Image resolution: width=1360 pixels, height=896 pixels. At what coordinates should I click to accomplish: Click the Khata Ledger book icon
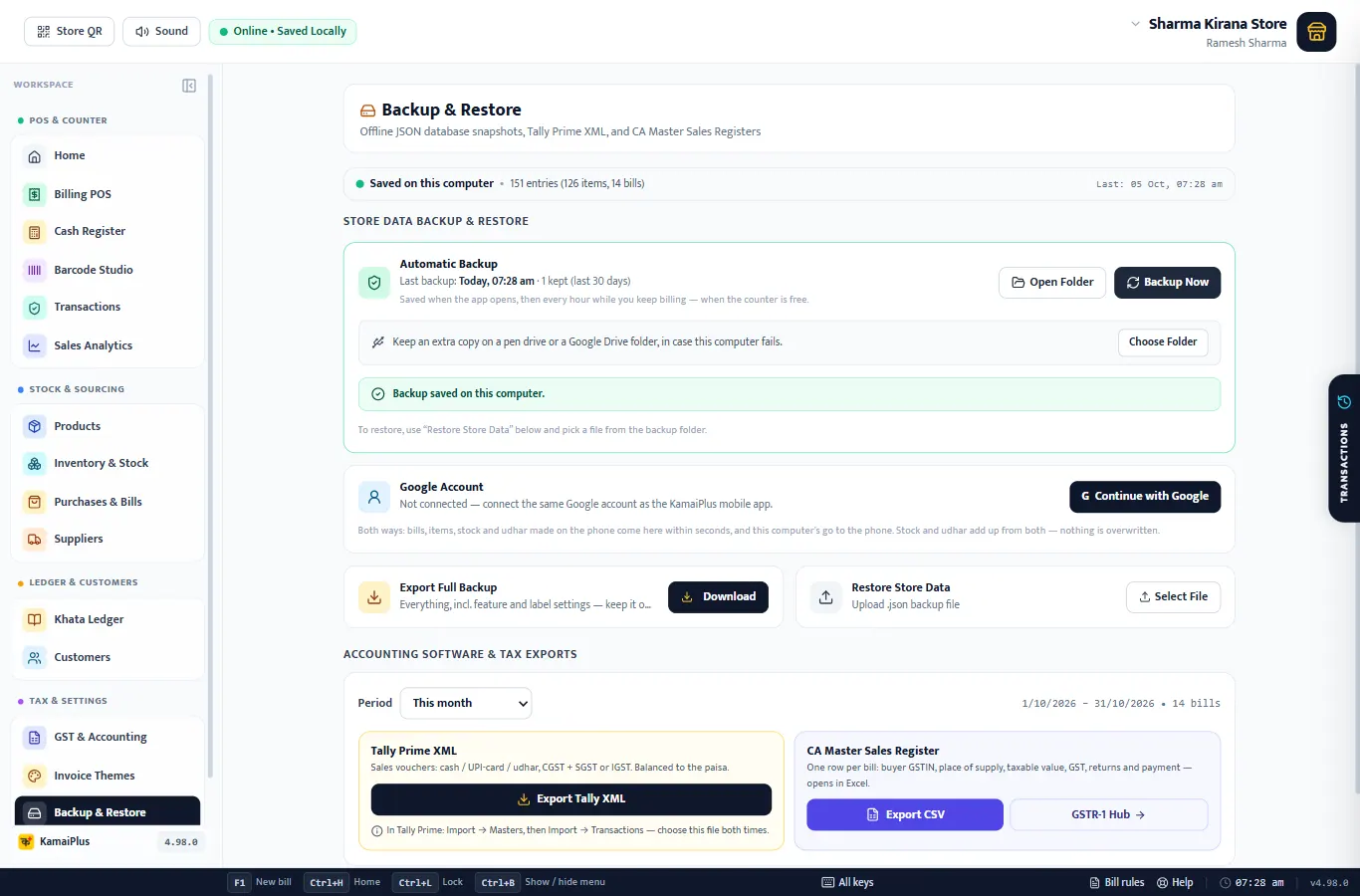pos(35,619)
